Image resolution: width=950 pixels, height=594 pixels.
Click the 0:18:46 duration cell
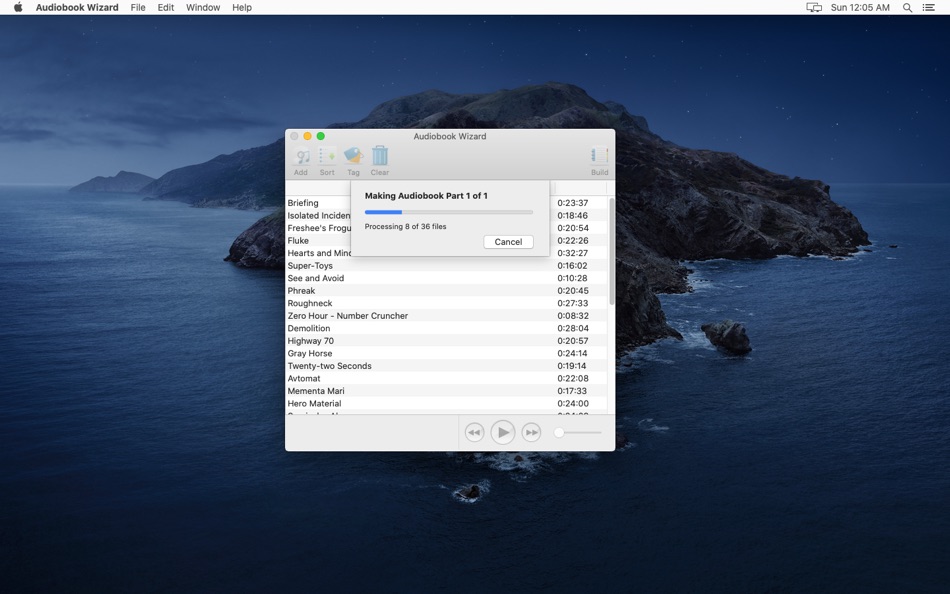pyautogui.click(x=573, y=216)
